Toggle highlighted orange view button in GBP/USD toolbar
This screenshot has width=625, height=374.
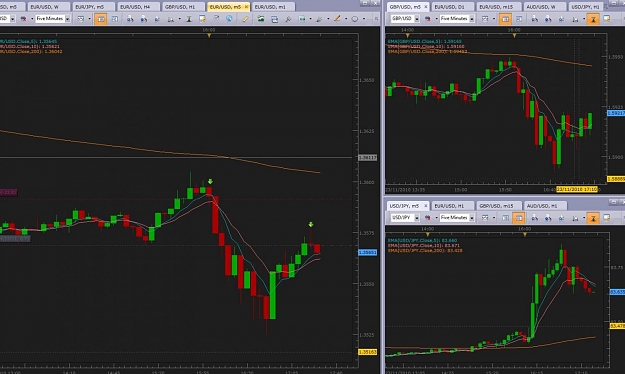point(505,19)
